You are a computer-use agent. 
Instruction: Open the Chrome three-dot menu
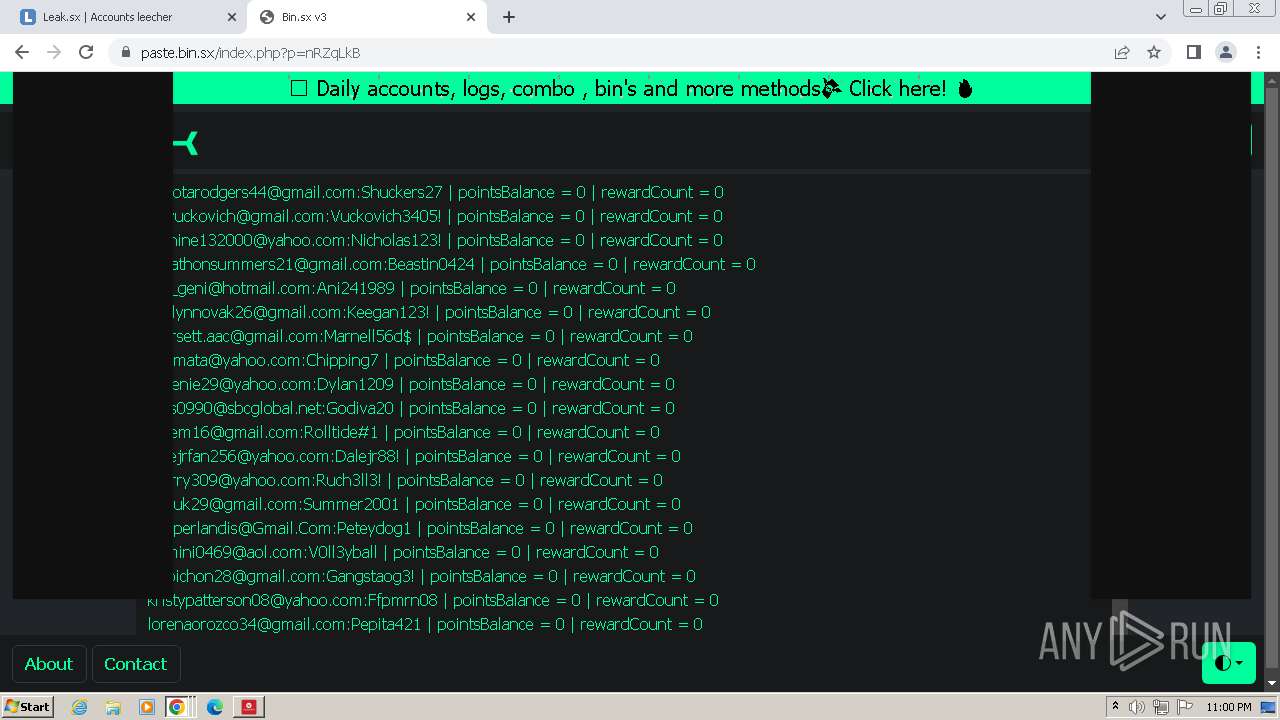1257,52
